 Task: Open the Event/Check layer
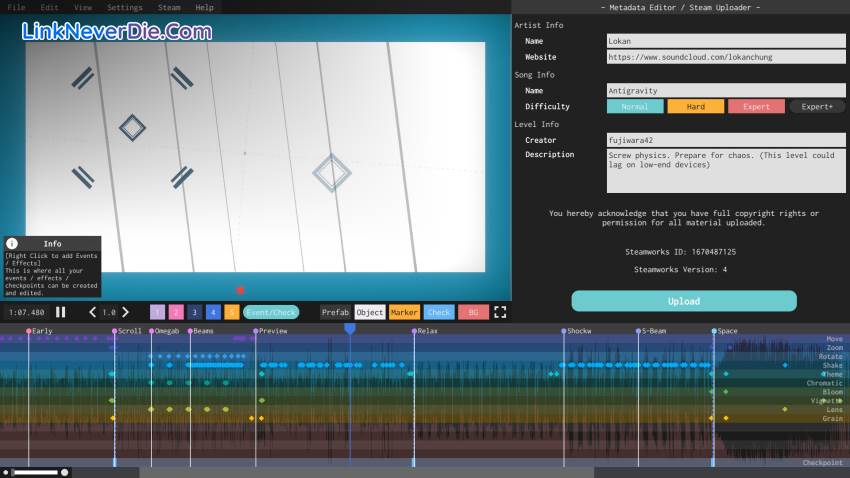click(x=271, y=312)
